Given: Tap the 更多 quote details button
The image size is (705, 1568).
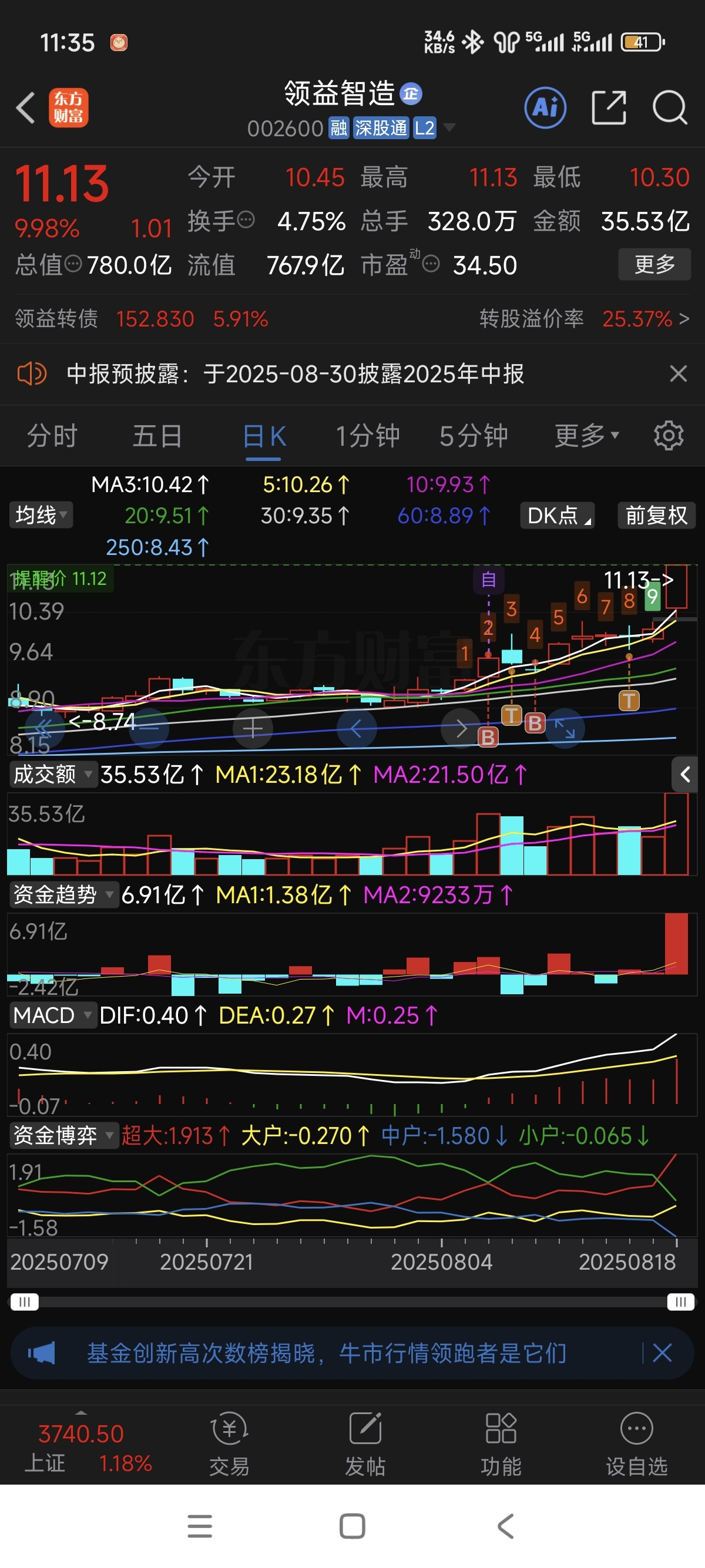Looking at the screenshot, I should point(654,264).
